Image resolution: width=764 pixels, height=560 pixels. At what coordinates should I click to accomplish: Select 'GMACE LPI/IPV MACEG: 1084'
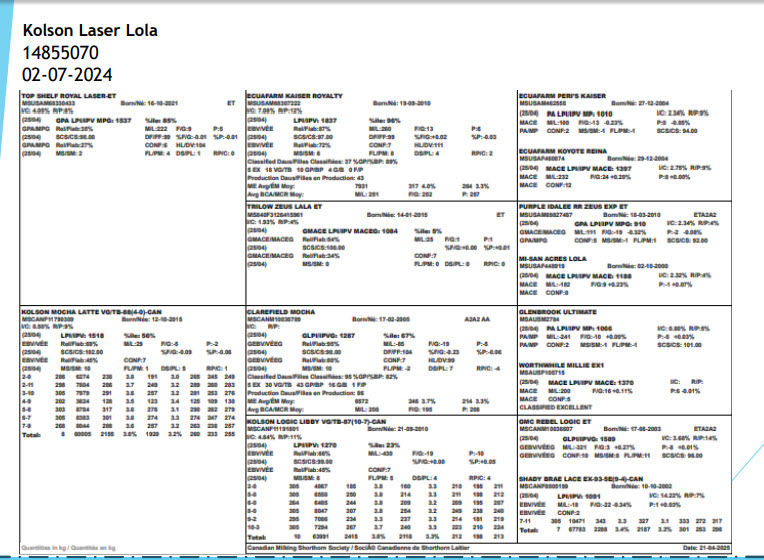point(350,231)
